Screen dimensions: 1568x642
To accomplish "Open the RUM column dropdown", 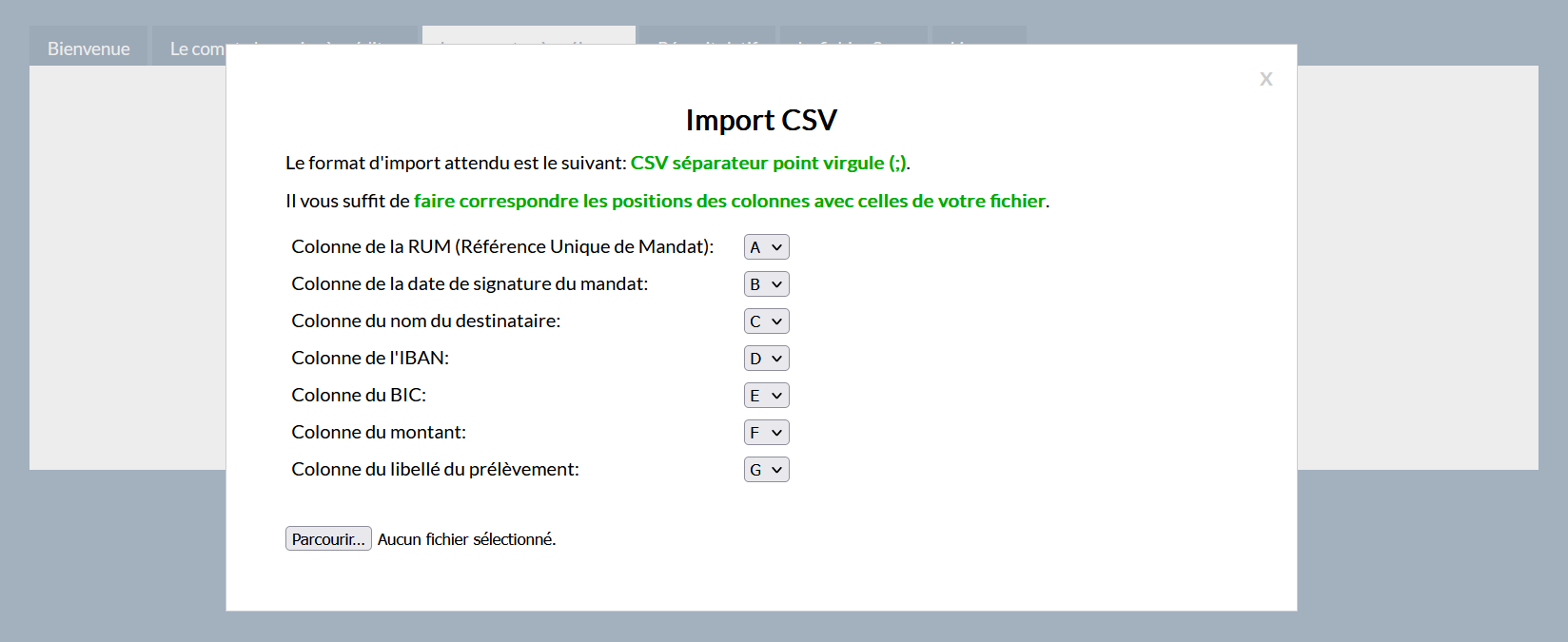I will (766, 247).
